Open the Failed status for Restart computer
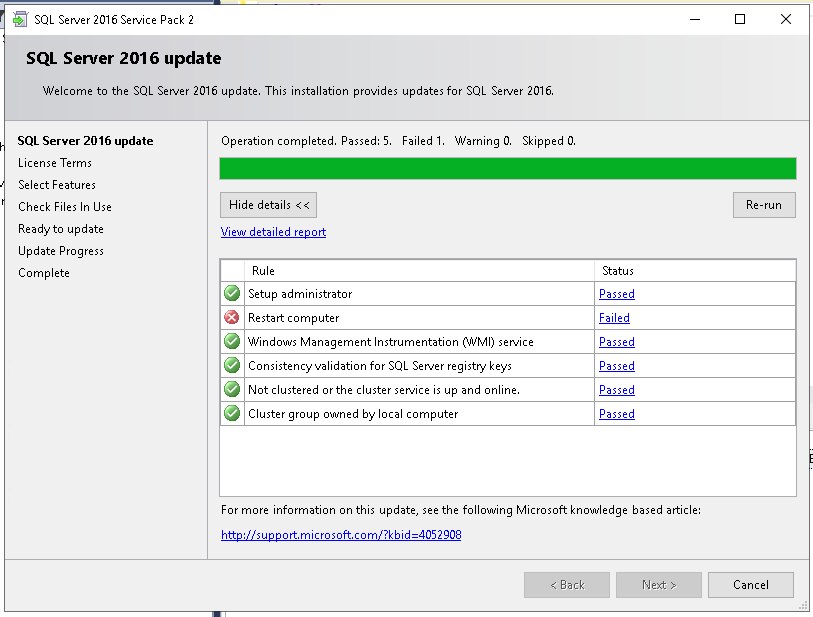Screen dimensions: 813x617 [x=614, y=318]
